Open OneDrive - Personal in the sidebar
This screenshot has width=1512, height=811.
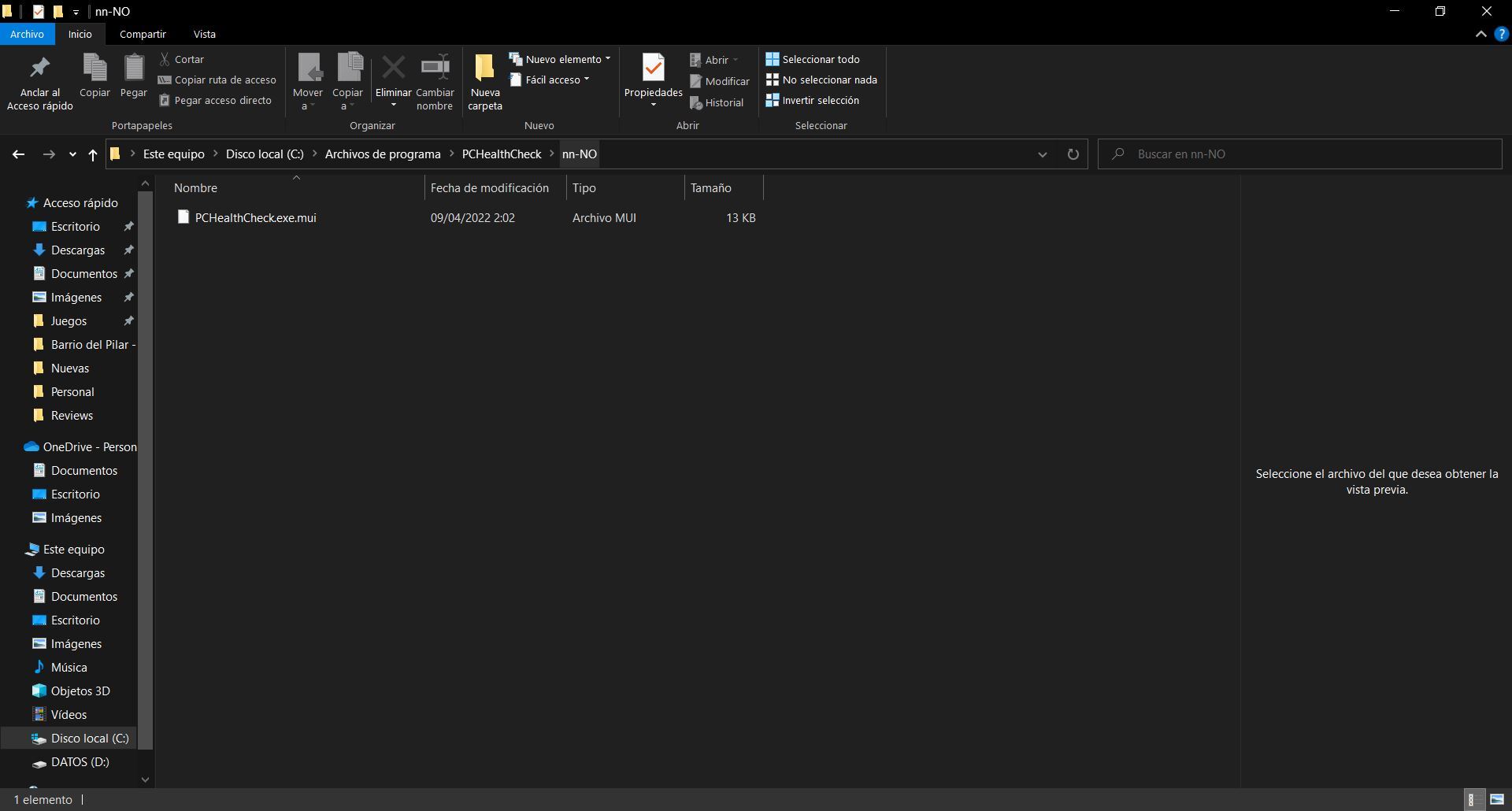point(89,447)
